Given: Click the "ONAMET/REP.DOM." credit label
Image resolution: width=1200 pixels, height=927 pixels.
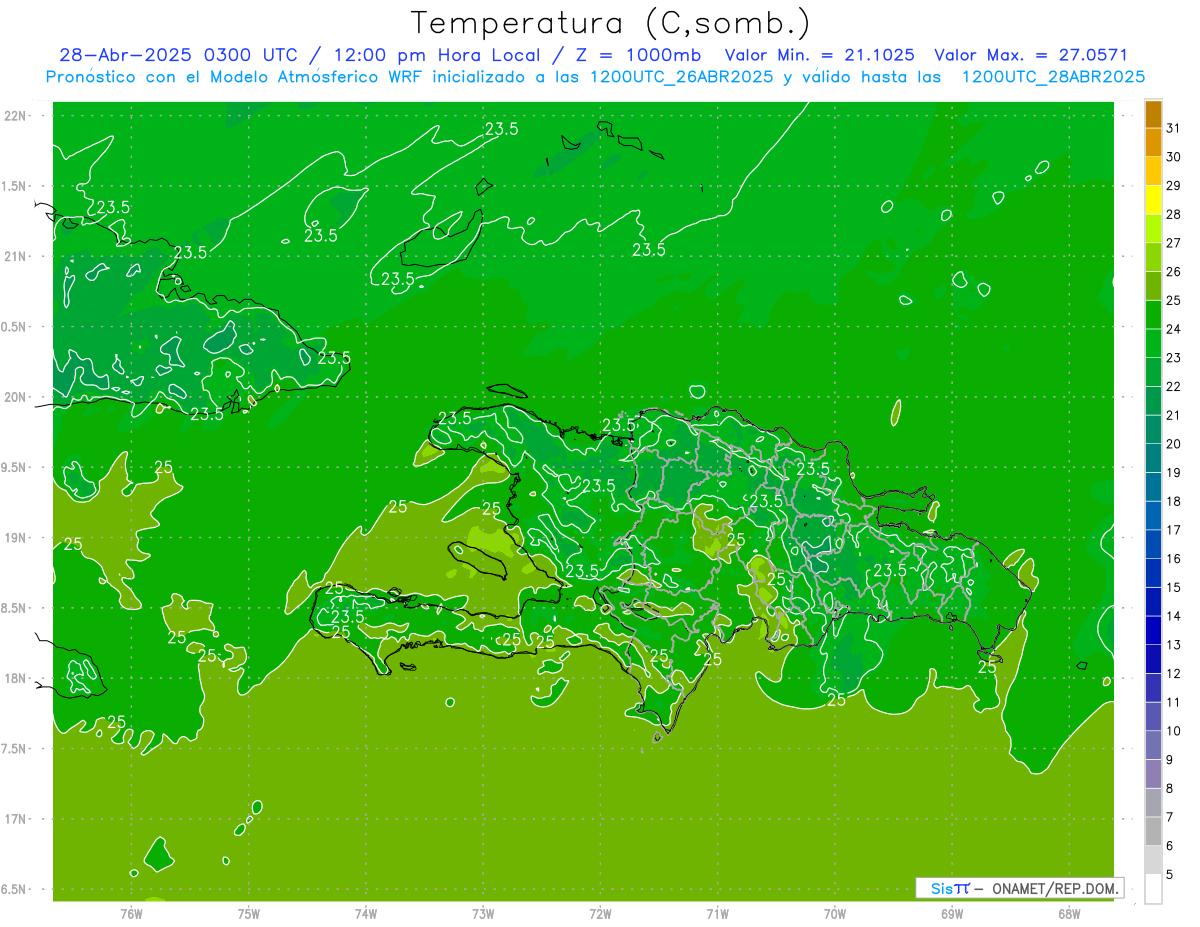Looking at the screenshot, I should pos(1054,888).
